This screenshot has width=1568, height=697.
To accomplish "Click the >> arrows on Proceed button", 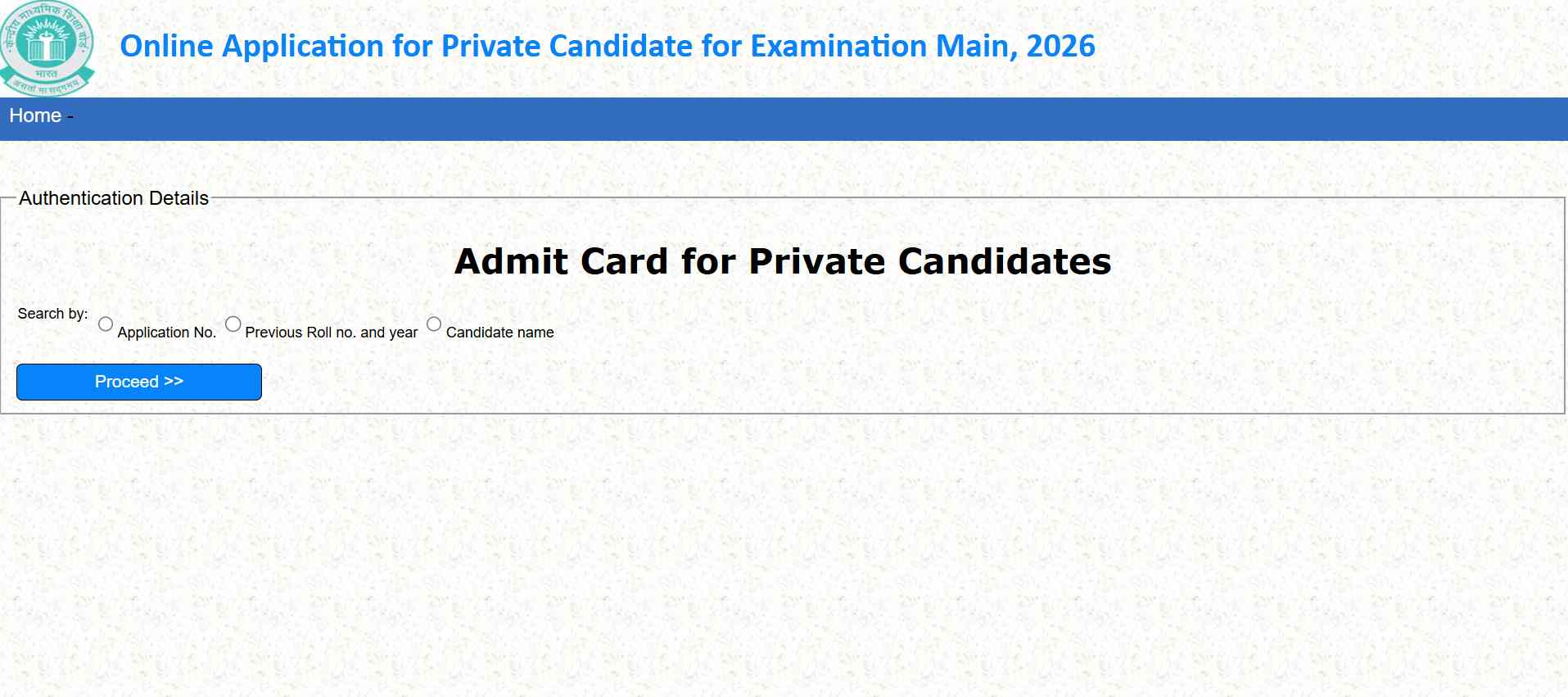I will click(x=174, y=381).
